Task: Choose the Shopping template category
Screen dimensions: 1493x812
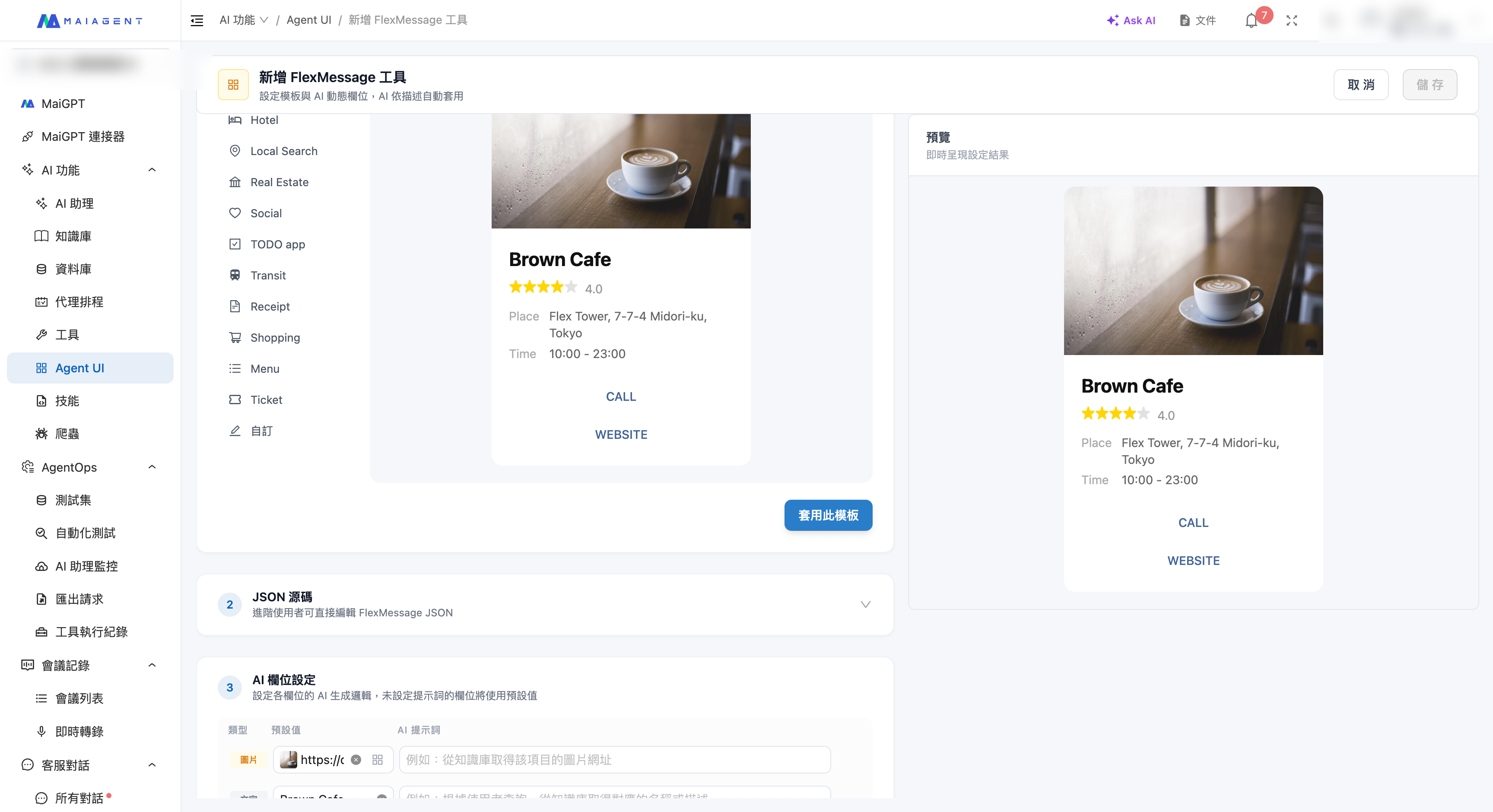Action: click(x=275, y=337)
